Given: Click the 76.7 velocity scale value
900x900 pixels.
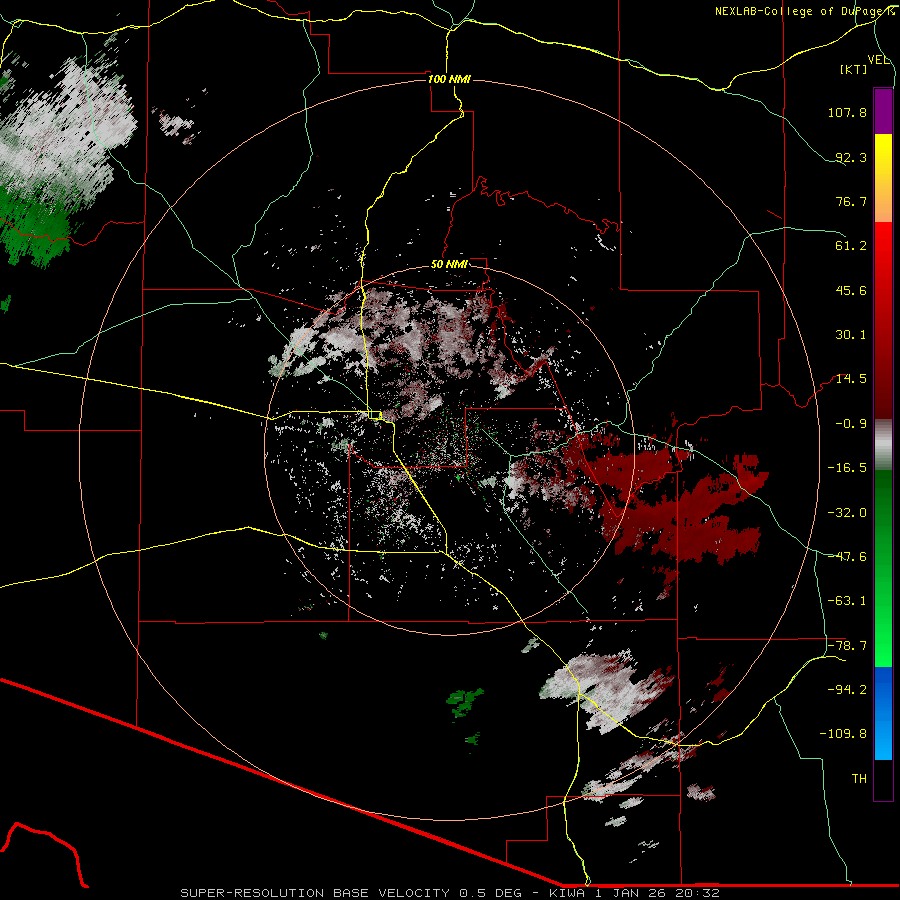Looking at the screenshot, I should [851, 201].
